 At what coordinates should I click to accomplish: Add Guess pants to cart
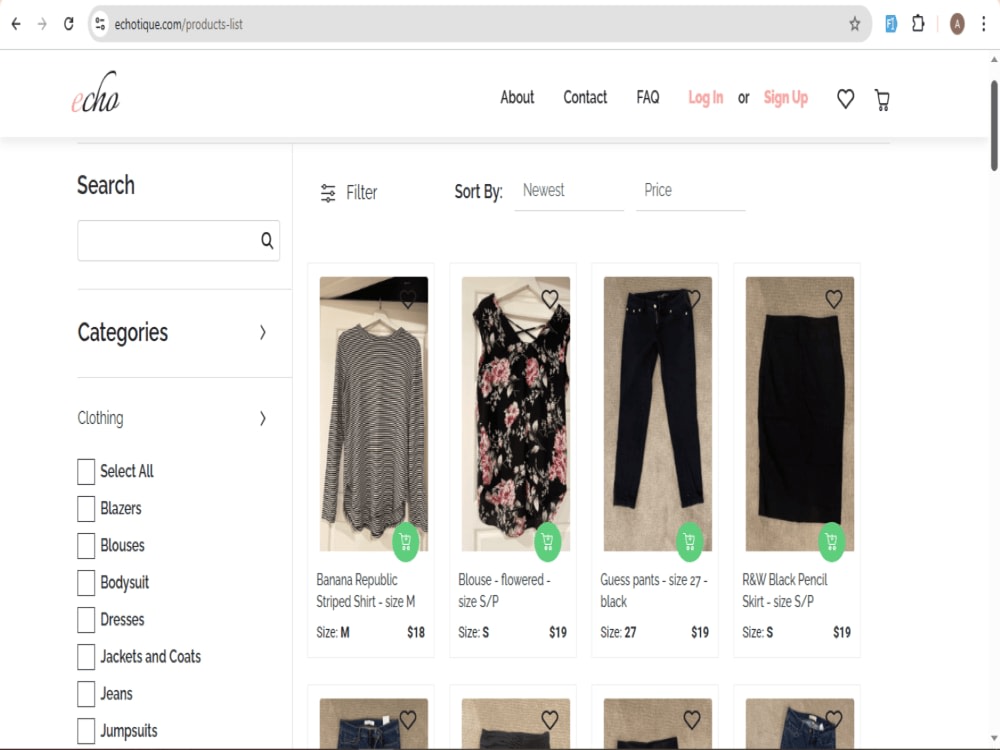(689, 542)
